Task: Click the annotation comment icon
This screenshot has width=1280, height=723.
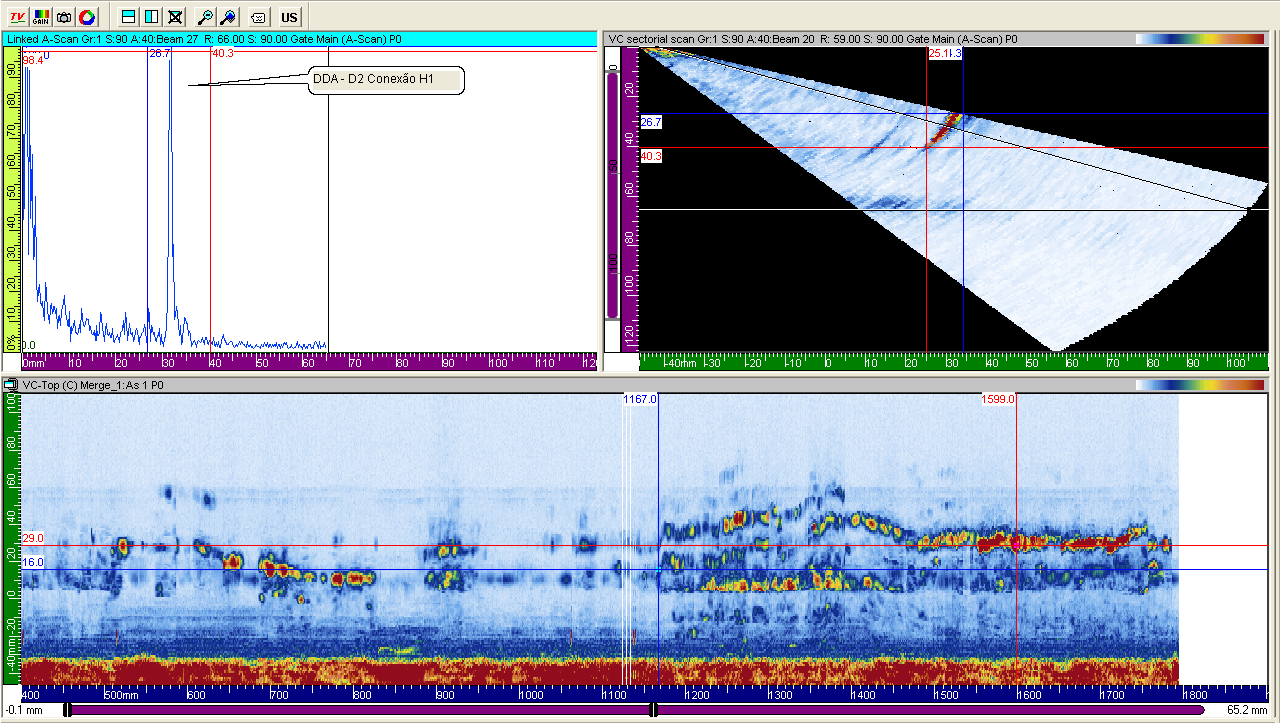Action: click(258, 16)
